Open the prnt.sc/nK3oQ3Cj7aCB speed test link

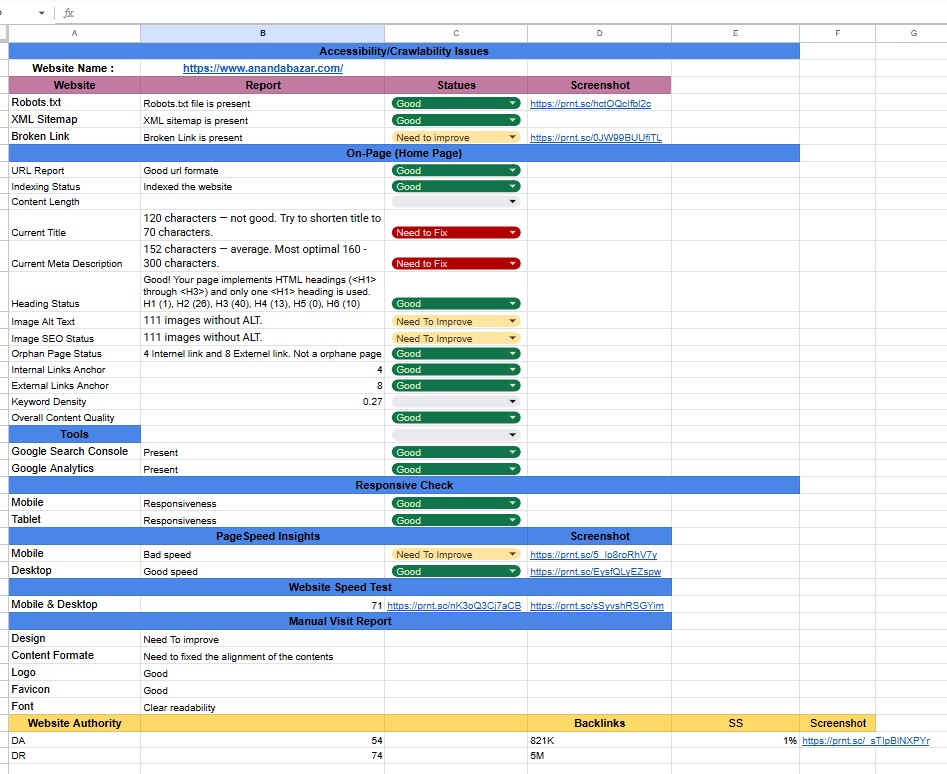(x=454, y=605)
